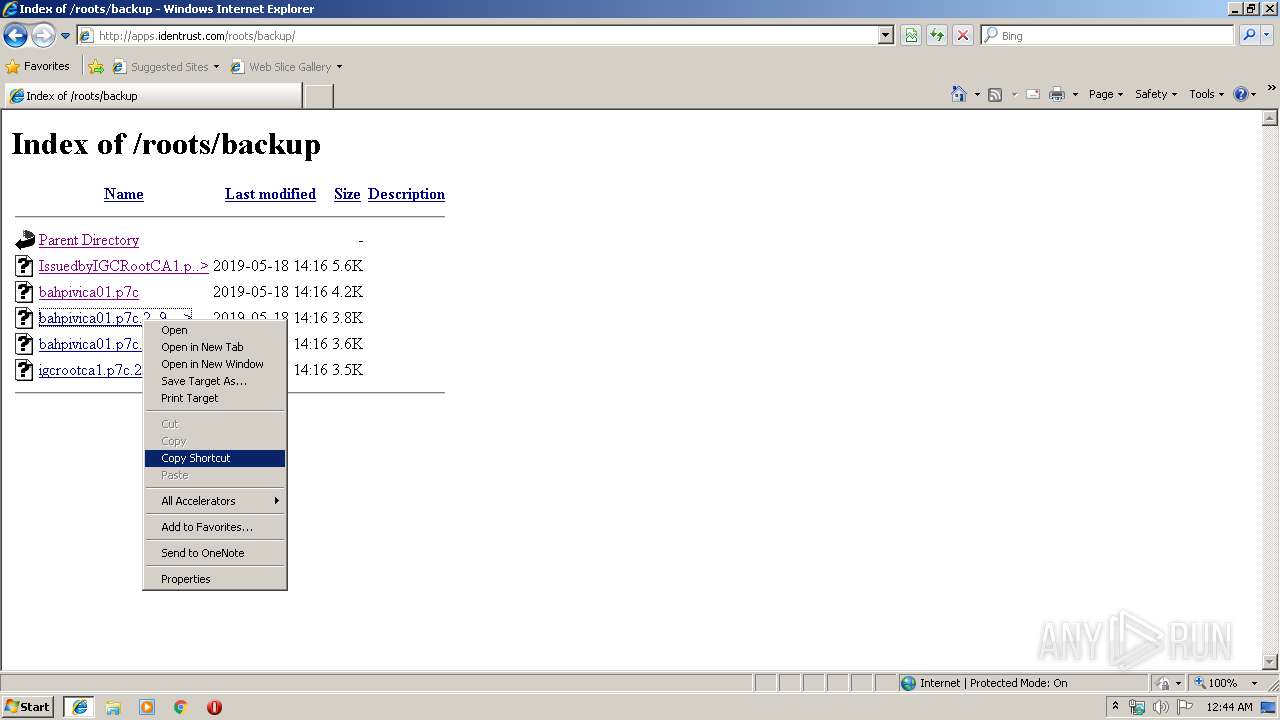1280x720 pixels.
Task: Choose Open in New Tab
Action: click(x=215, y=347)
